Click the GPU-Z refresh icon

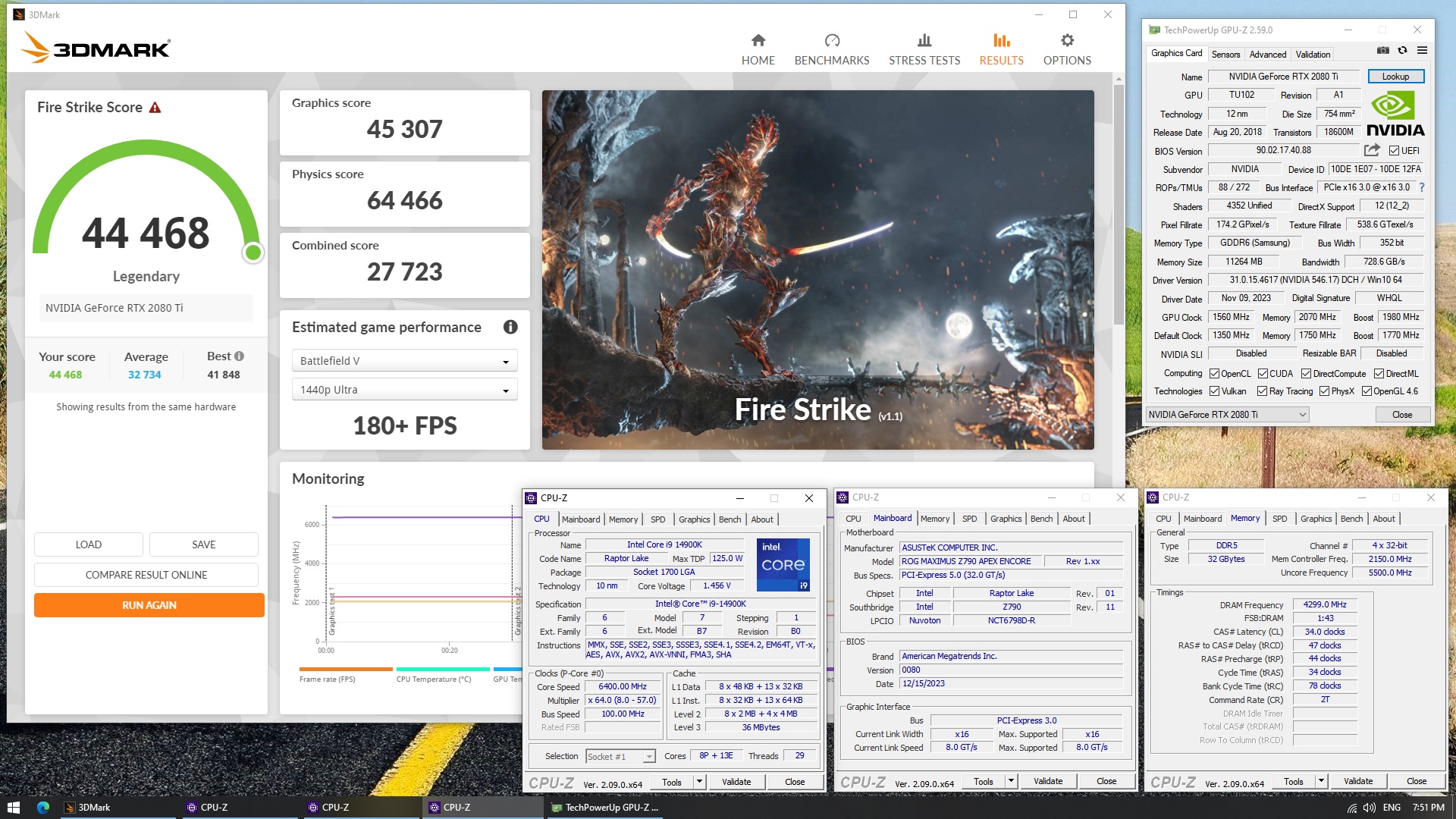[x=1402, y=50]
